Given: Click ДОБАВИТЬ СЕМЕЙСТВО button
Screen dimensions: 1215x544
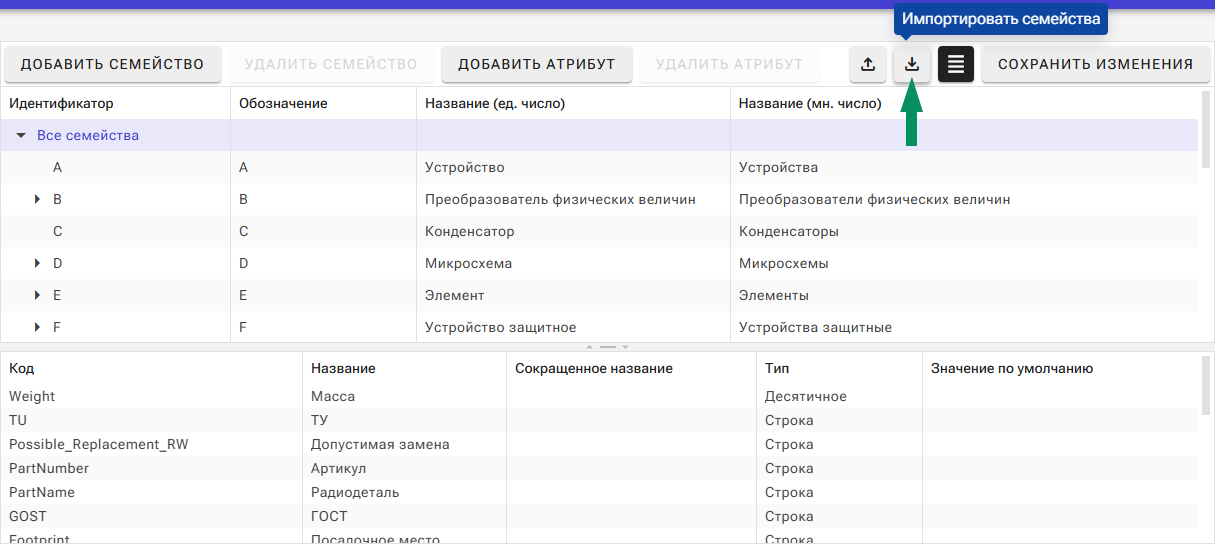Looking at the screenshot, I should (x=112, y=64).
